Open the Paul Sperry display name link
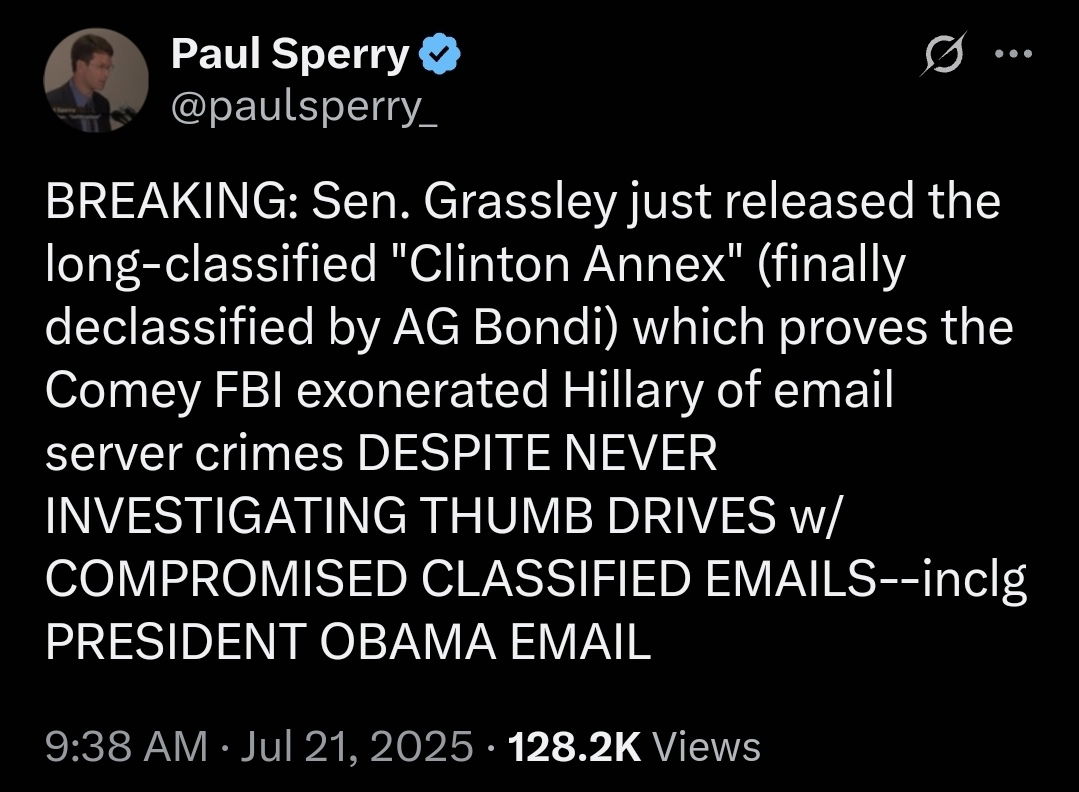The height and width of the screenshot is (792, 1079). [x=291, y=56]
